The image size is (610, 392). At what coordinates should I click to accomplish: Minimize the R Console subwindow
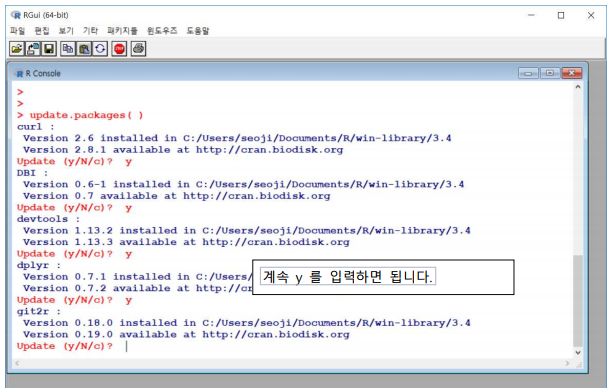coord(528,73)
